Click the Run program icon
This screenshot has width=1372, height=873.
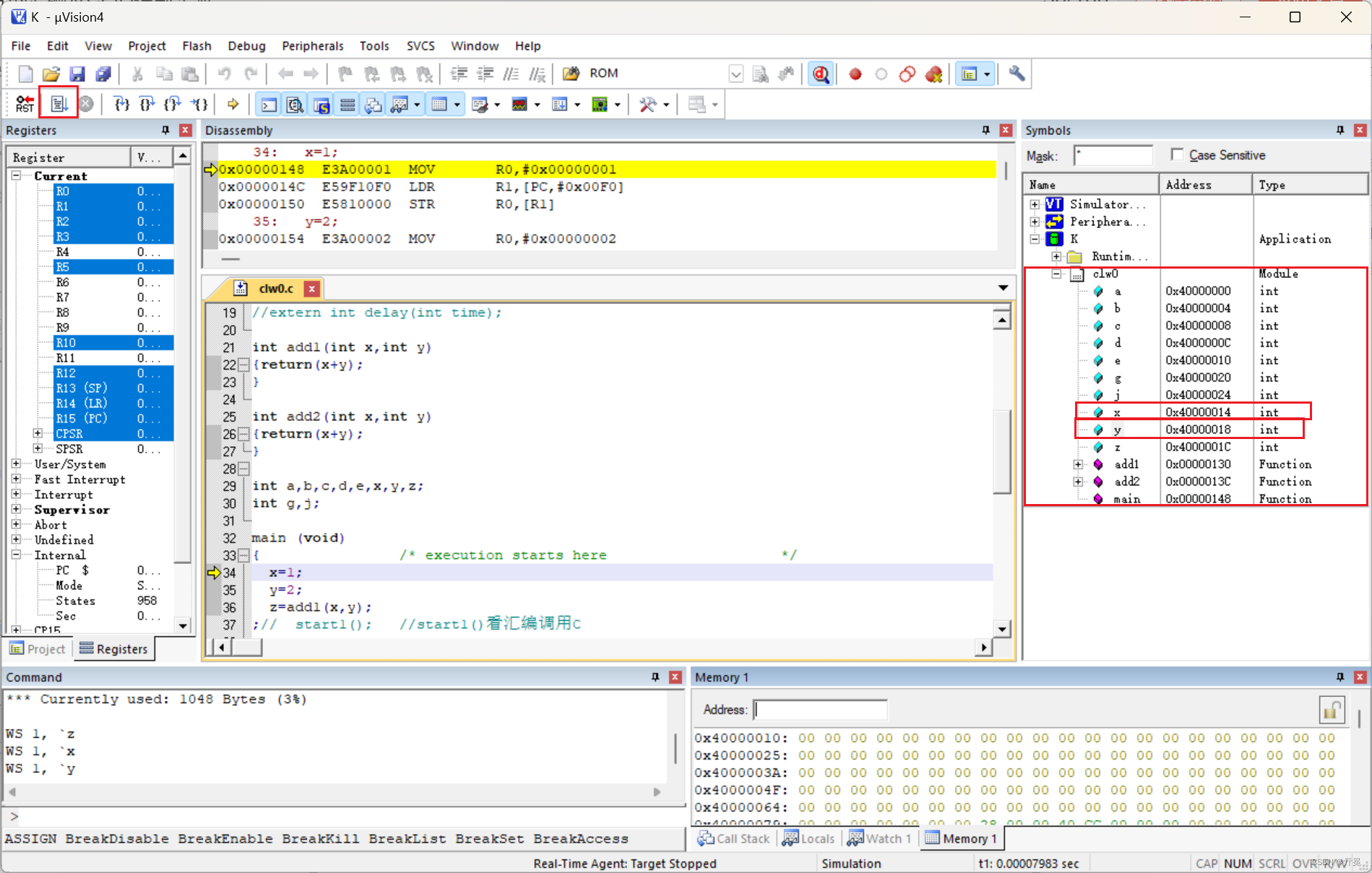tap(59, 105)
